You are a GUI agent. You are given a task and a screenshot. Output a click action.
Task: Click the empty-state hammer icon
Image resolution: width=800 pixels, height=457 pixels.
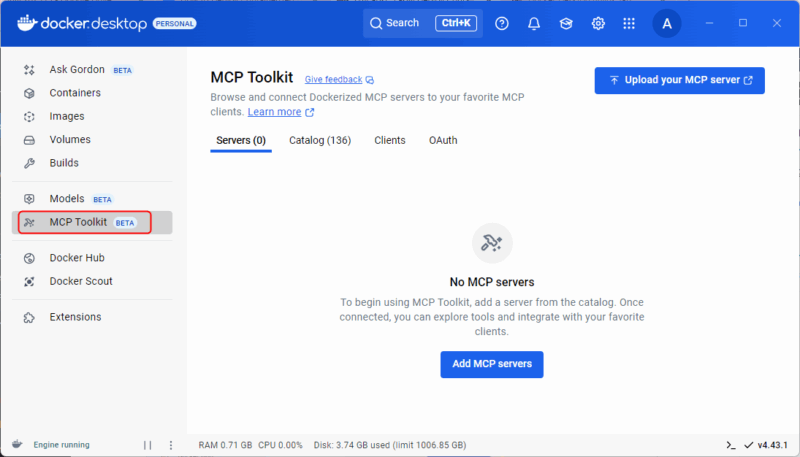492,243
